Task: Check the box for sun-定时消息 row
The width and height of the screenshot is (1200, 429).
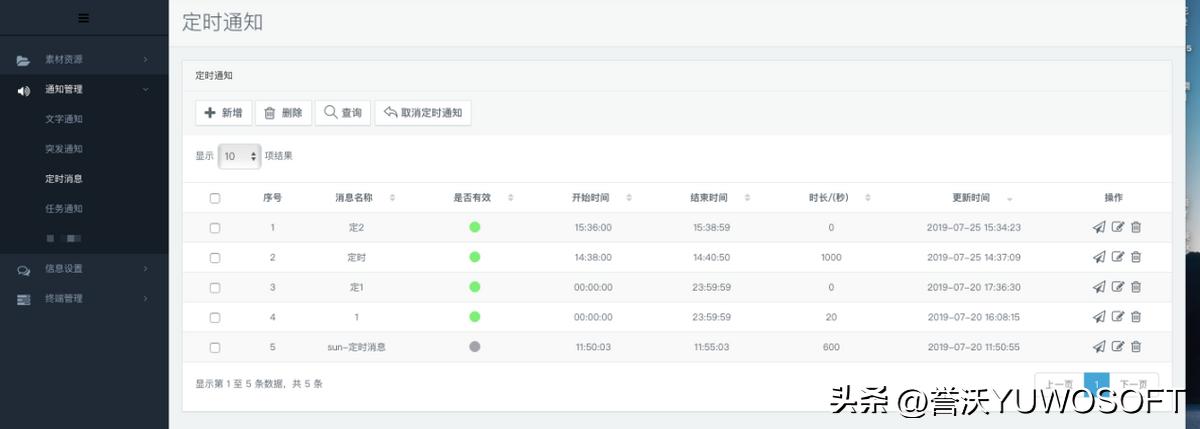Action: coord(215,348)
